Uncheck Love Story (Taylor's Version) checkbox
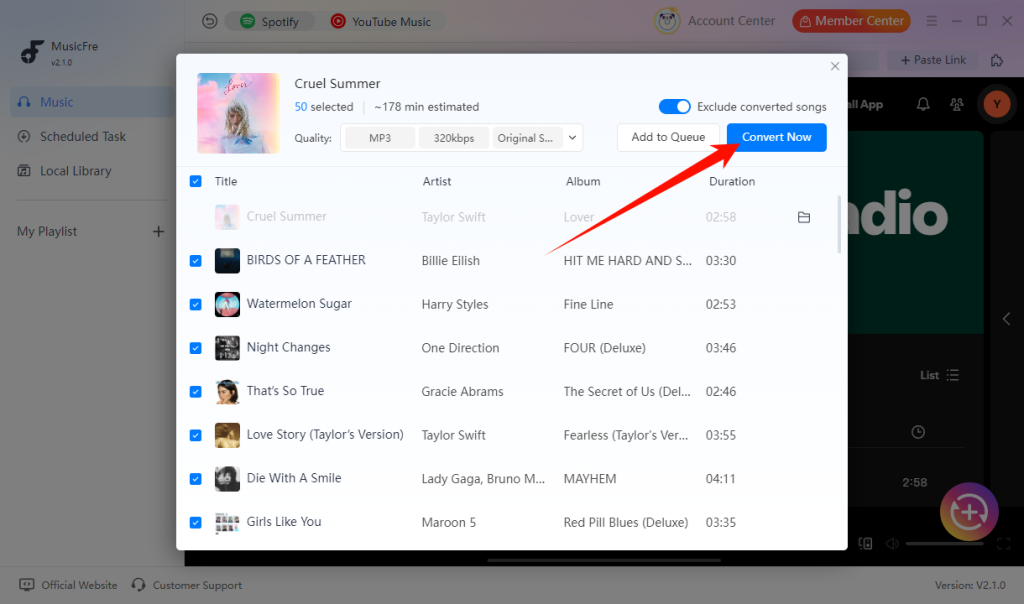1024x604 pixels. click(195, 435)
